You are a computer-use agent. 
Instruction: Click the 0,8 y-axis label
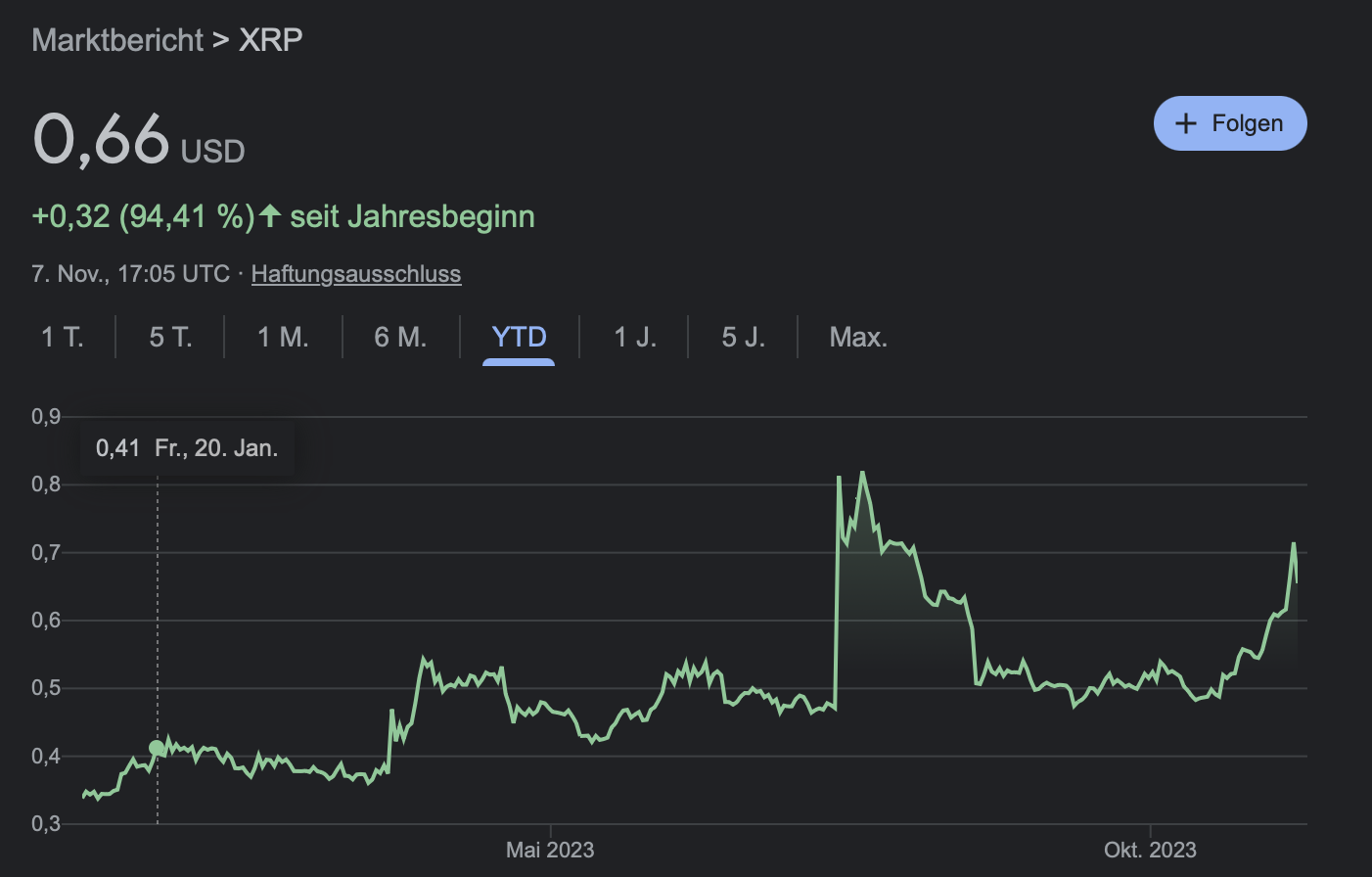tap(46, 485)
